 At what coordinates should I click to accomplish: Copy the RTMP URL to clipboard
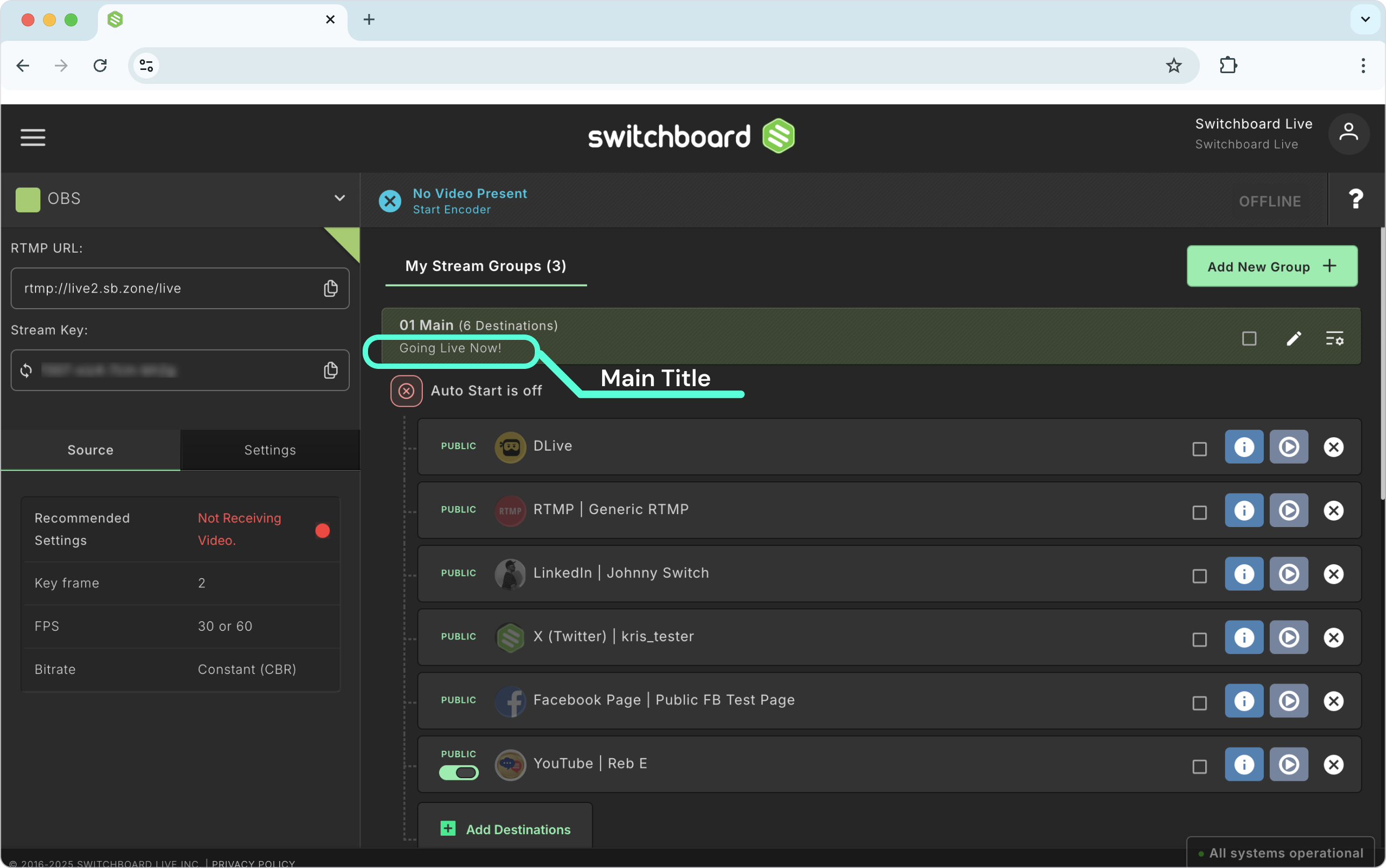click(x=330, y=288)
